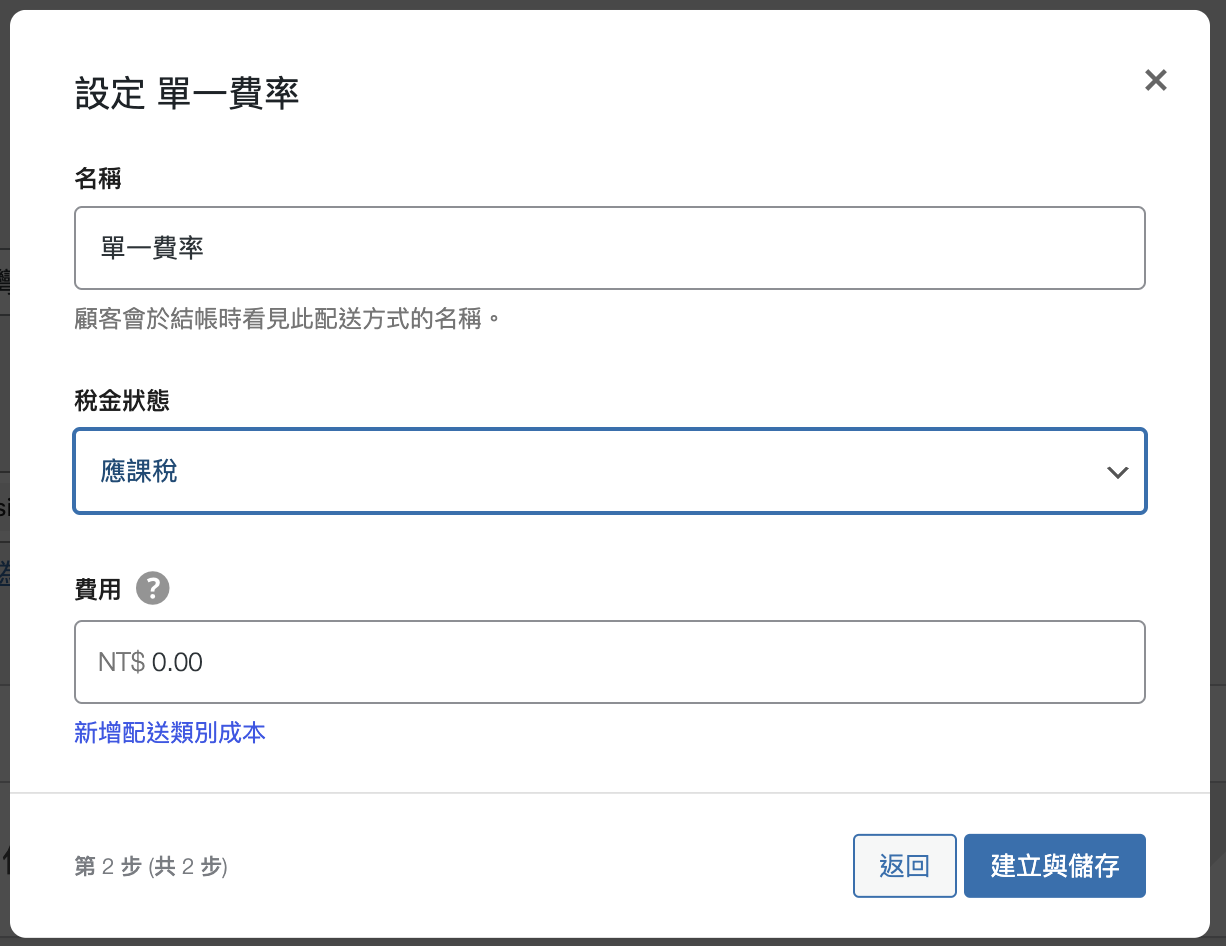Click the dialog title 設定 單一費率
1226x946 pixels.
point(187,94)
